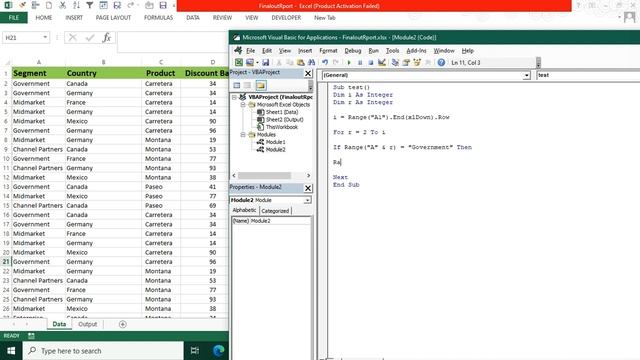Open the VBA Tools menu

click(x=392, y=51)
